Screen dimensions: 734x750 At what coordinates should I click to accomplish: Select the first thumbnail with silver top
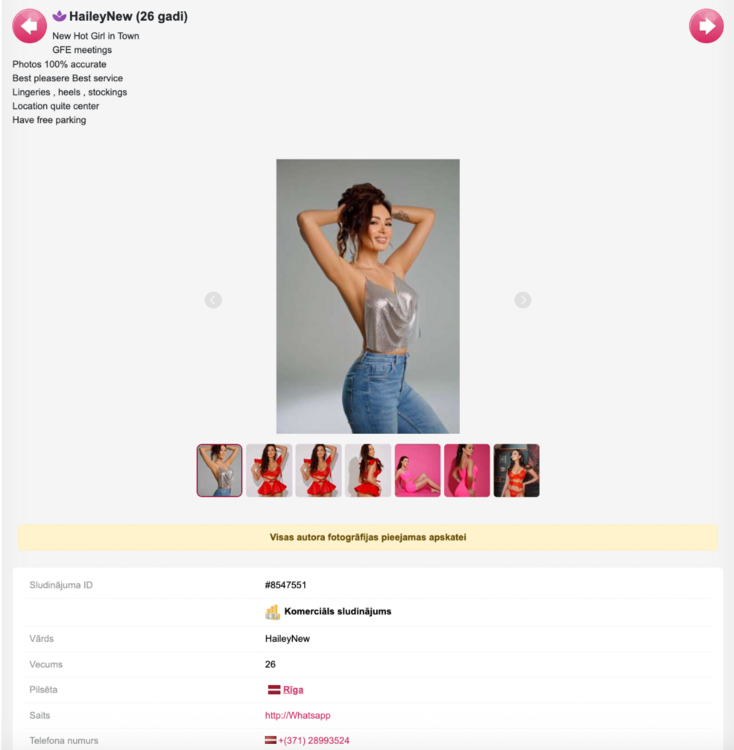pyautogui.click(x=219, y=470)
